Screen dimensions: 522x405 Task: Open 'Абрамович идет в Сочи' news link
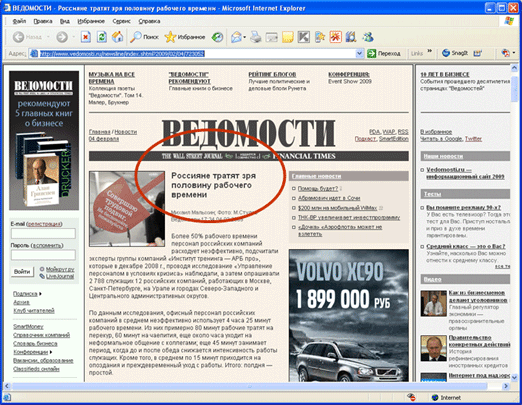tap(329, 198)
